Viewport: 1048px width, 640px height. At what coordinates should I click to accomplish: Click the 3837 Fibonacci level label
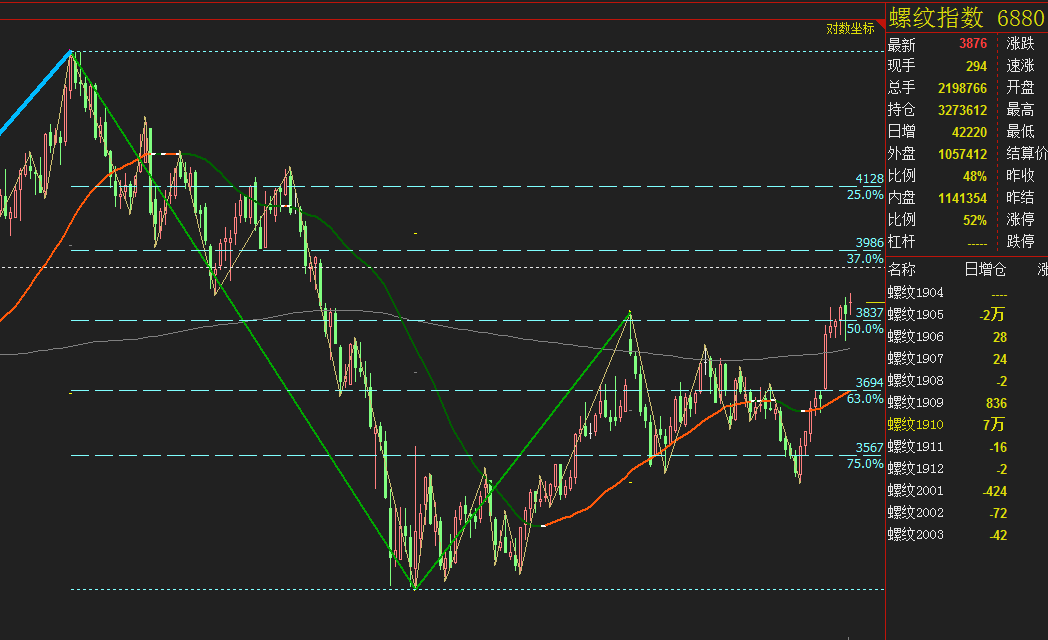tap(870, 313)
